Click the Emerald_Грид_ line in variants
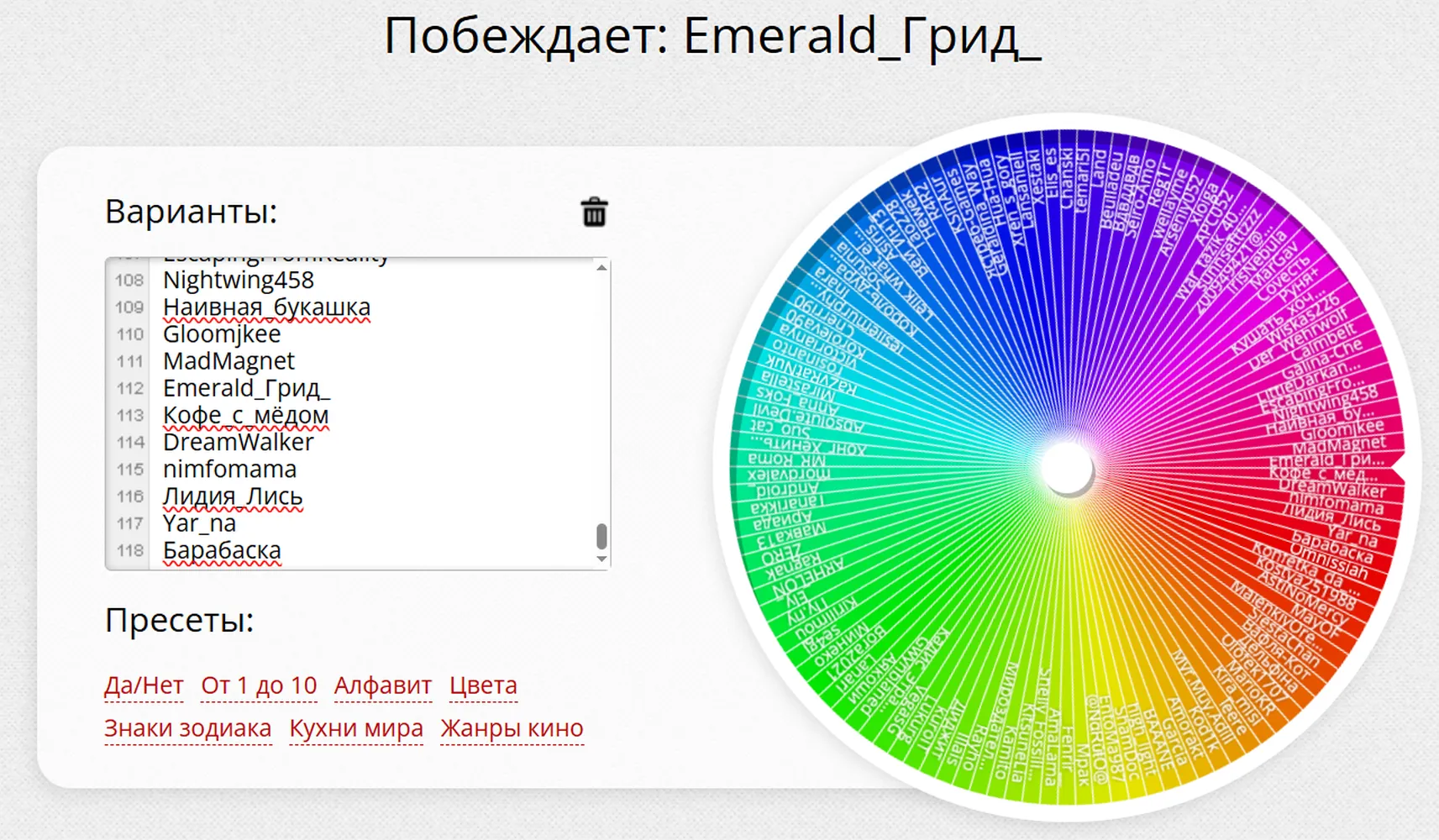Viewport: 1439px width, 840px height. (x=247, y=388)
